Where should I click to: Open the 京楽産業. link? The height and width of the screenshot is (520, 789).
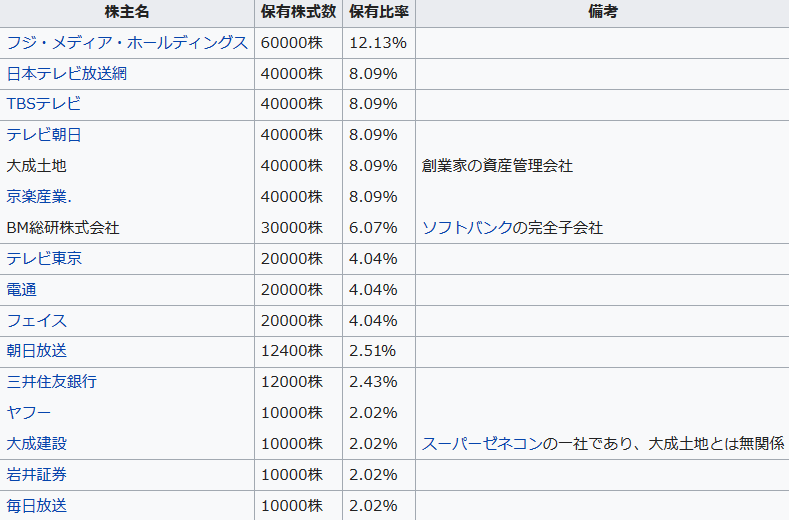[x=39, y=196]
